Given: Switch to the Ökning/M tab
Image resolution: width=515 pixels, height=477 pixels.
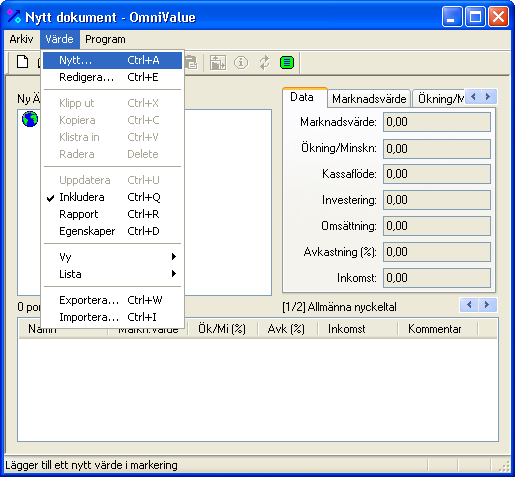Looking at the screenshot, I should [439, 99].
